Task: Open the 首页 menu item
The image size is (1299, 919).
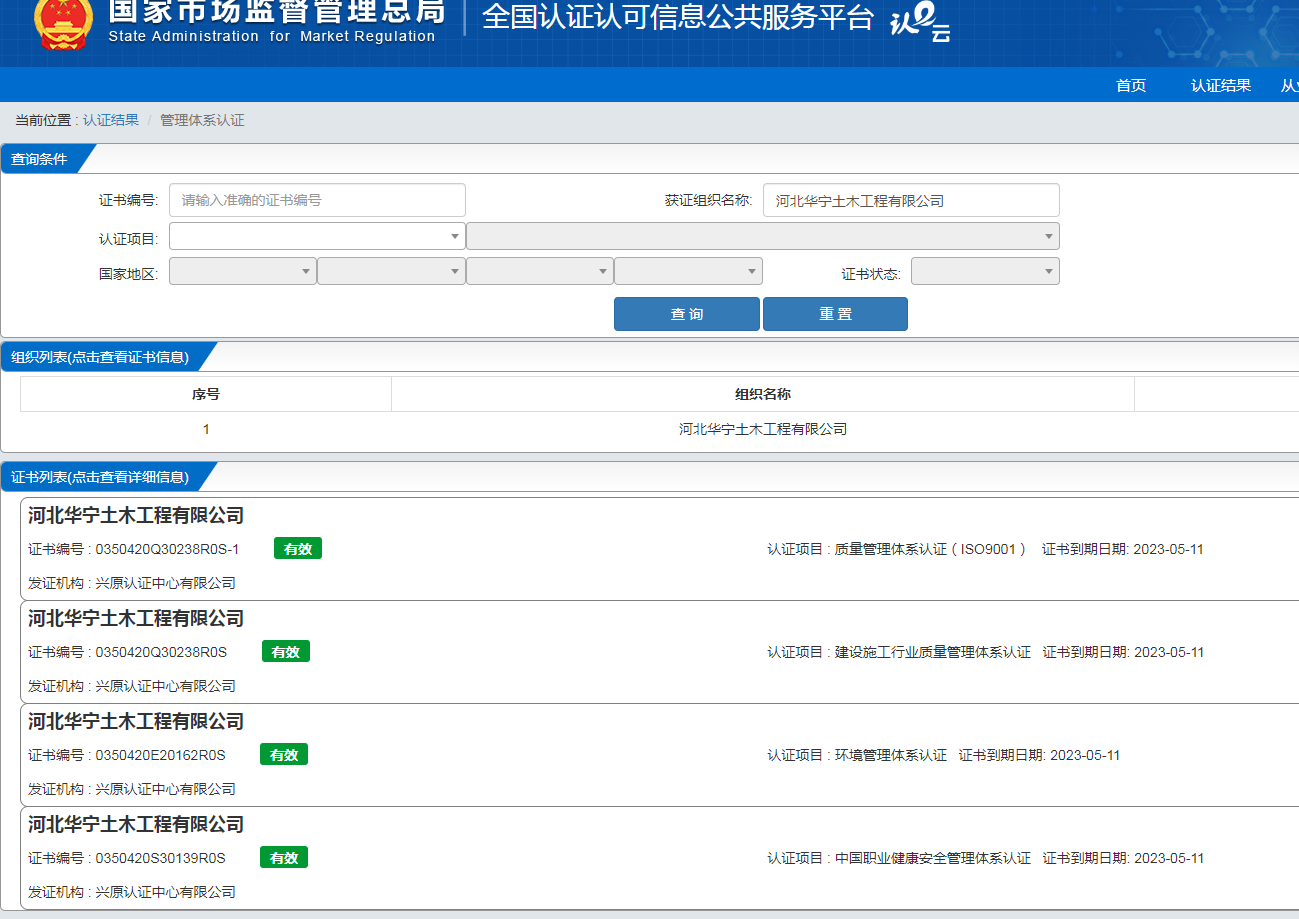Action: coord(1131,85)
